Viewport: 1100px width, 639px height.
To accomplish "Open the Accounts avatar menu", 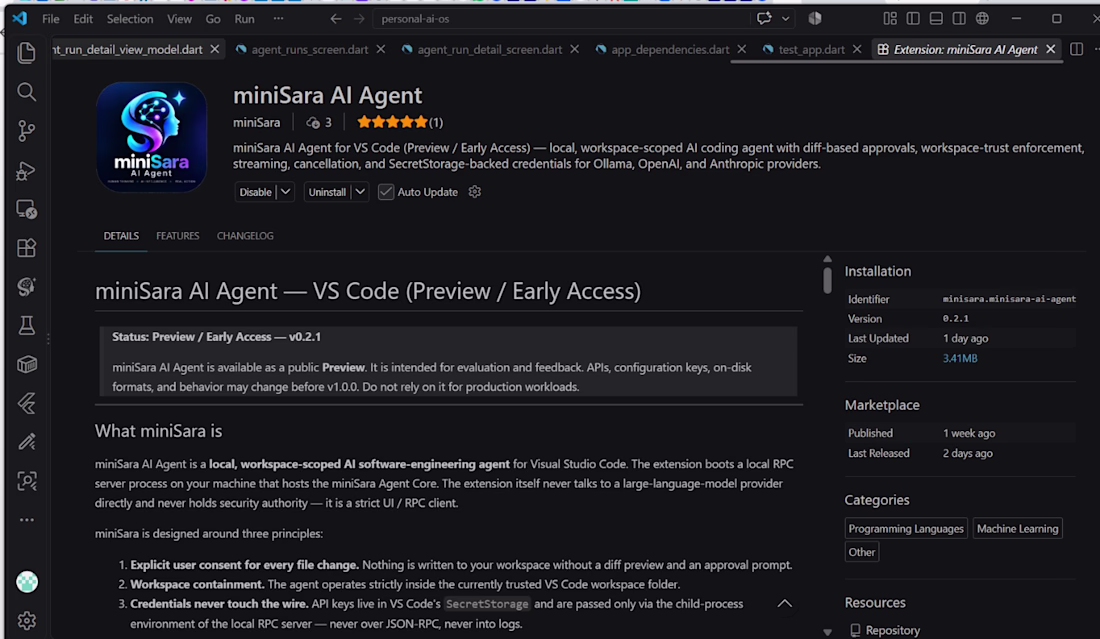I will (27, 582).
